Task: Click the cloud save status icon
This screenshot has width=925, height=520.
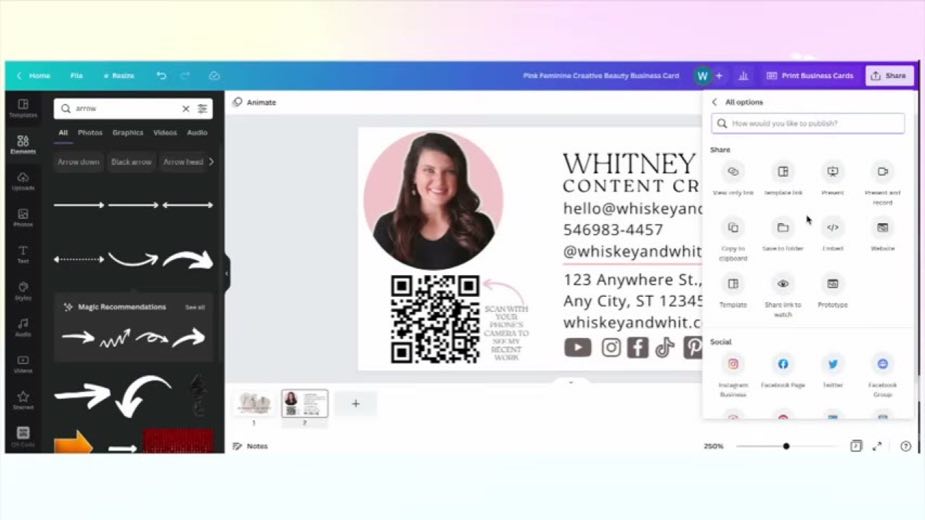Action: pyautogui.click(x=214, y=76)
